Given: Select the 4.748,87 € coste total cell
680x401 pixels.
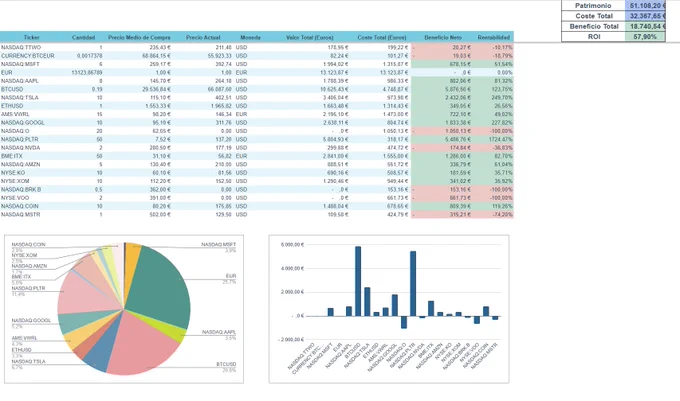Looking at the screenshot, I should tap(396, 89).
